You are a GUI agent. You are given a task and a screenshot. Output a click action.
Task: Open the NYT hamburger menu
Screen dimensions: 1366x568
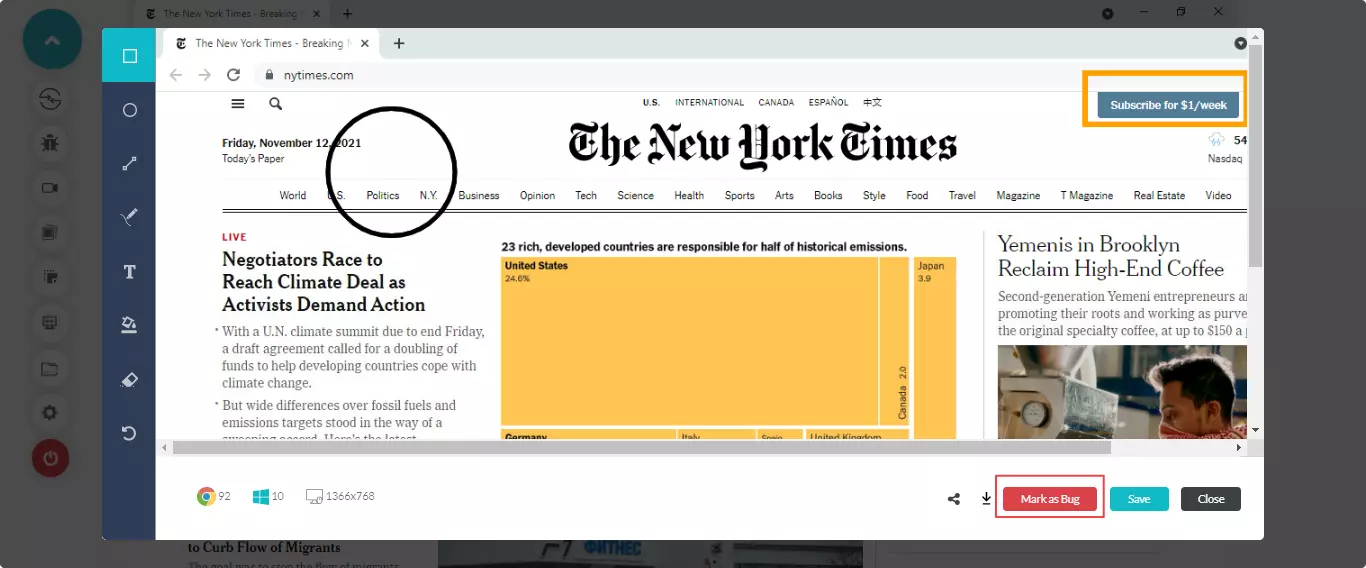pos(238,103)
